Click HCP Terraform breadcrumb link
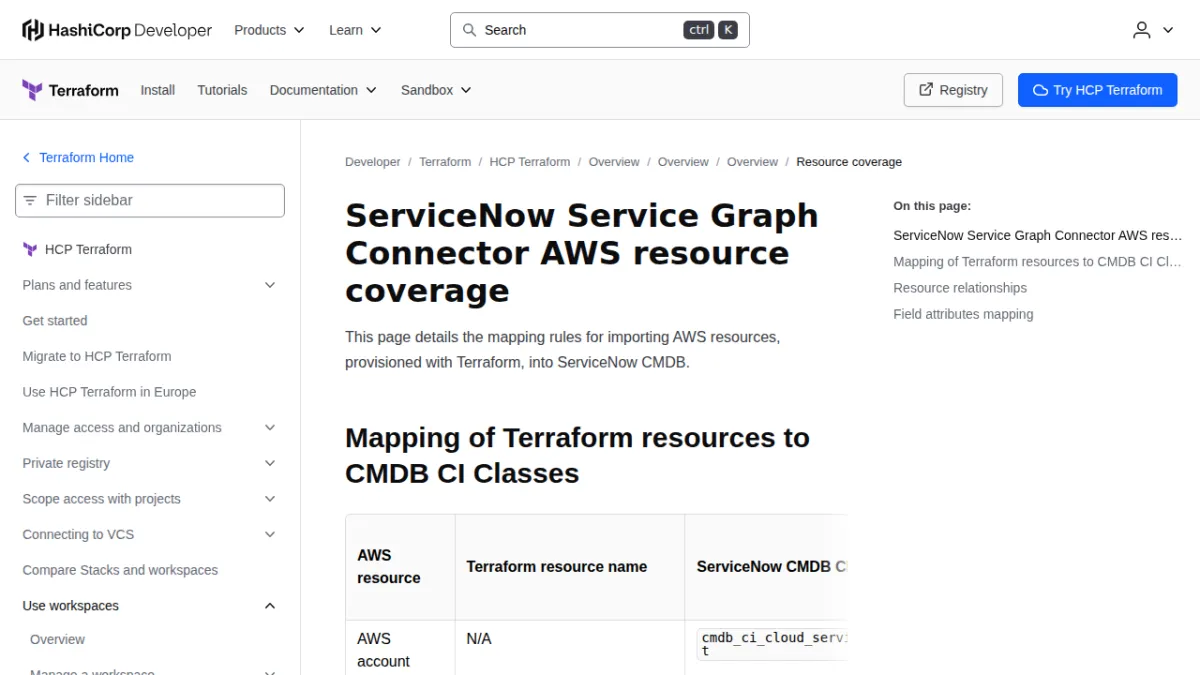This screenshot has width=1200, height=675. click(x=530, y=162)
